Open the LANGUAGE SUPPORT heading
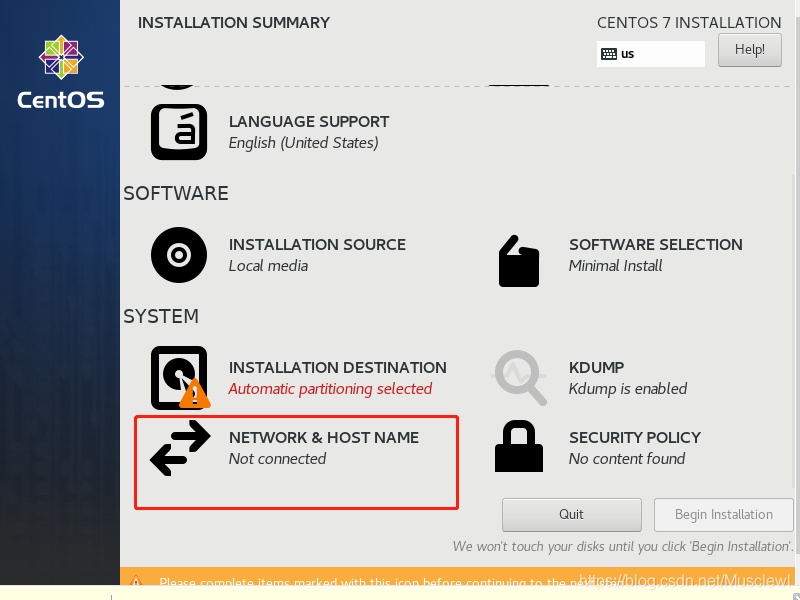800x600 pixels. 309,122
